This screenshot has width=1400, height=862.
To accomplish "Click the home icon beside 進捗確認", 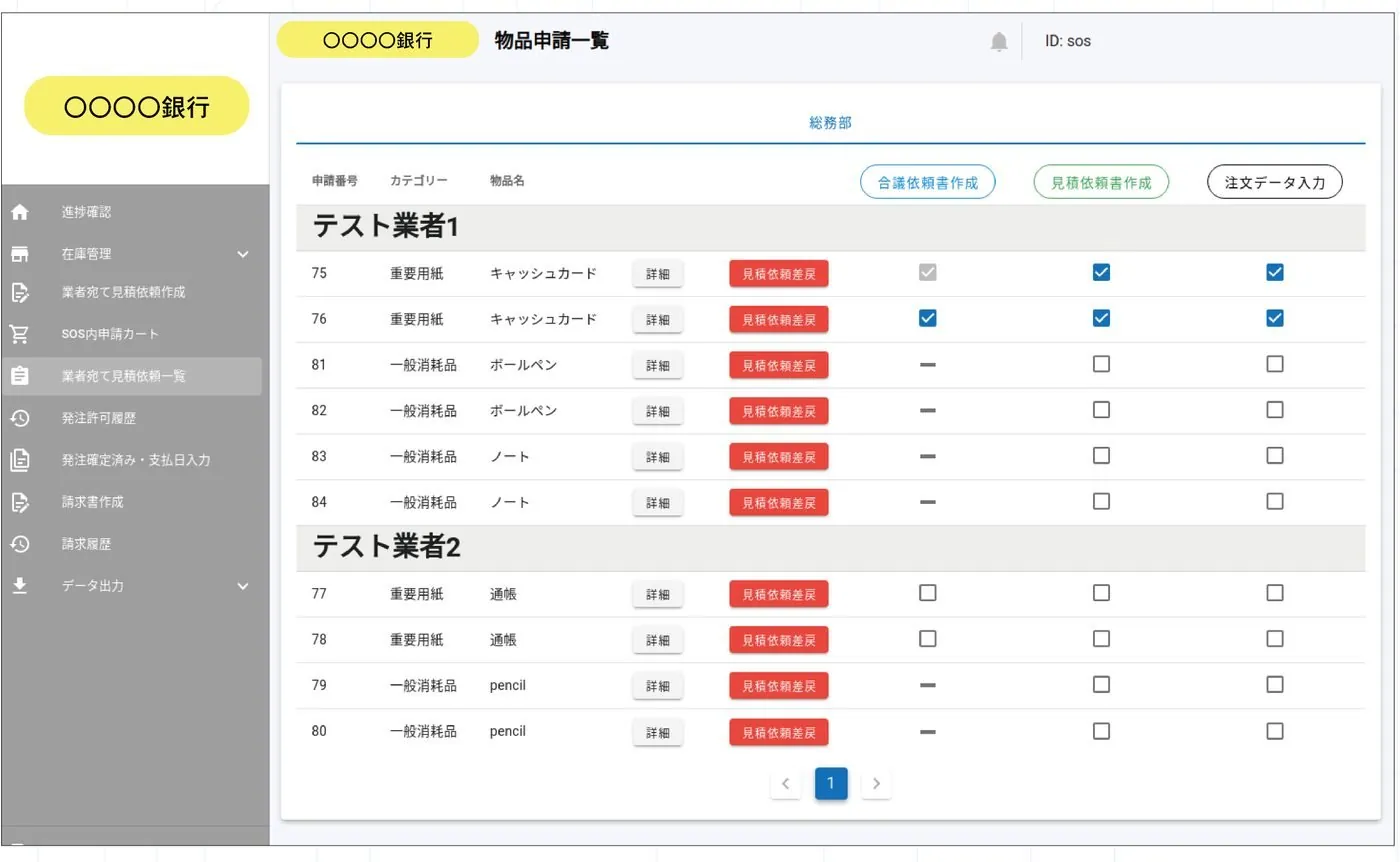I will (x=20, y=212).
